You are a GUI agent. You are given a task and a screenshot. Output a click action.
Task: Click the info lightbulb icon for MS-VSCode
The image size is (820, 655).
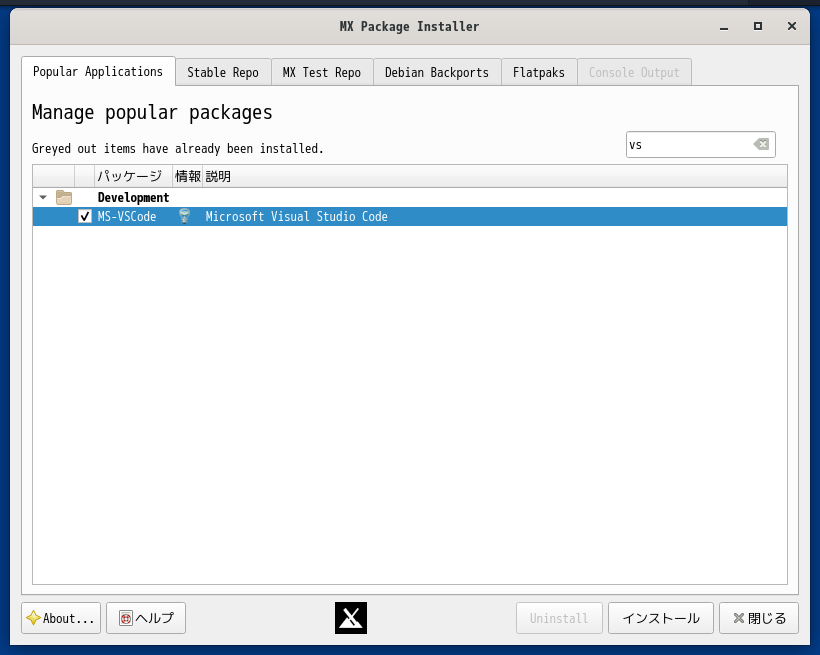[x=184, y=216]
